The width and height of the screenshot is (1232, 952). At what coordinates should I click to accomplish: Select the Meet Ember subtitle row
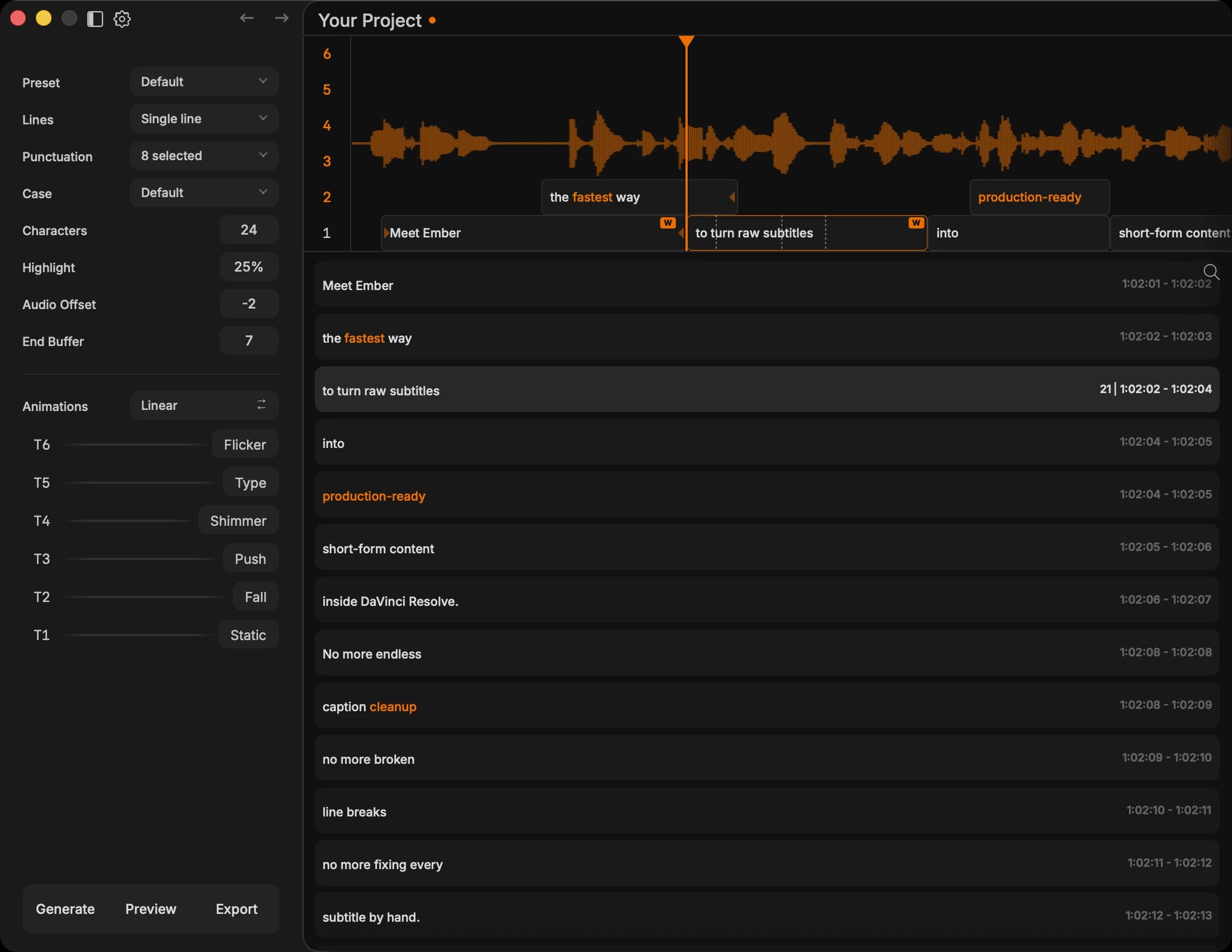point(767,284)
